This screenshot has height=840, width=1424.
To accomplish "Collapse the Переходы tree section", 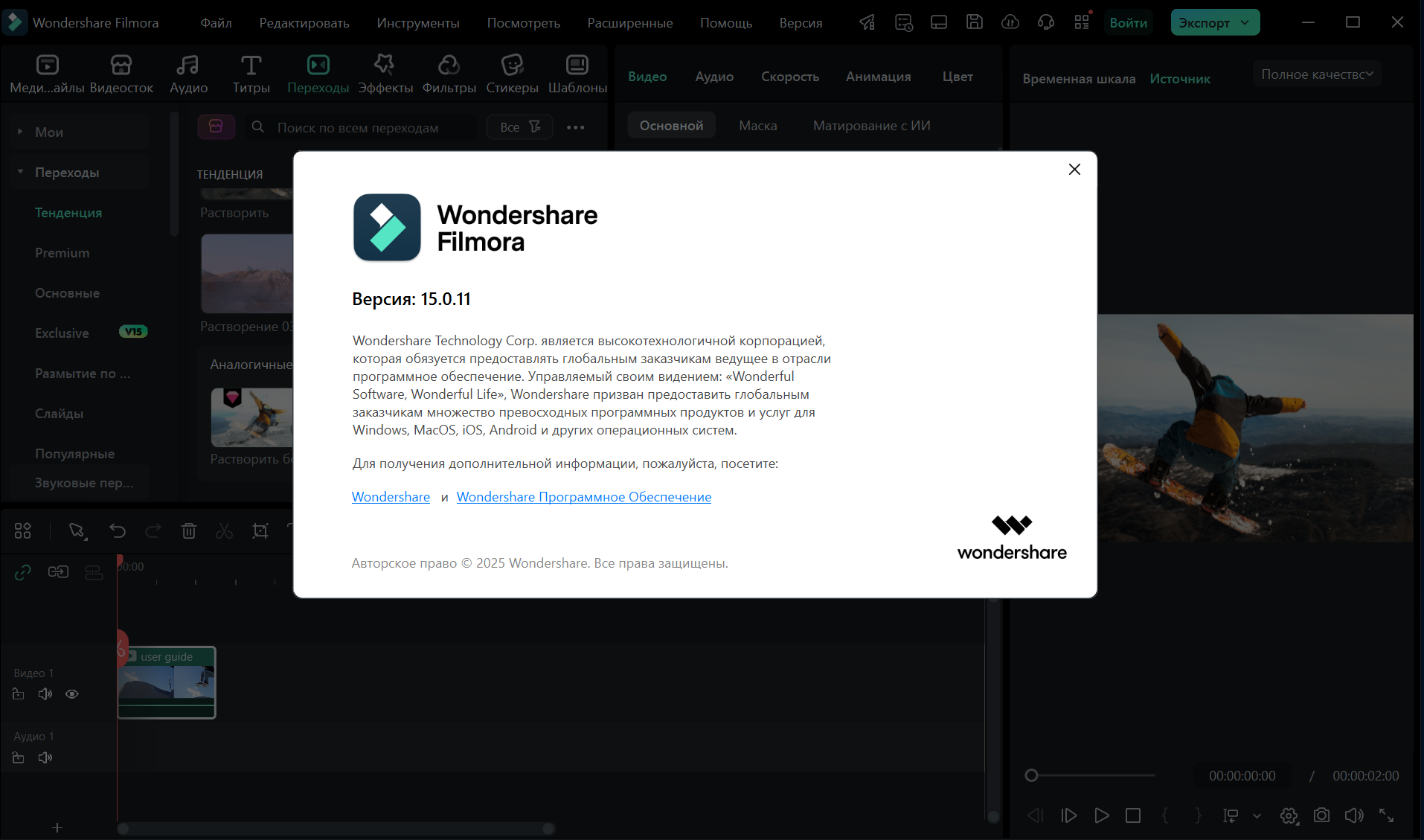I will click(x=20, y=172).
